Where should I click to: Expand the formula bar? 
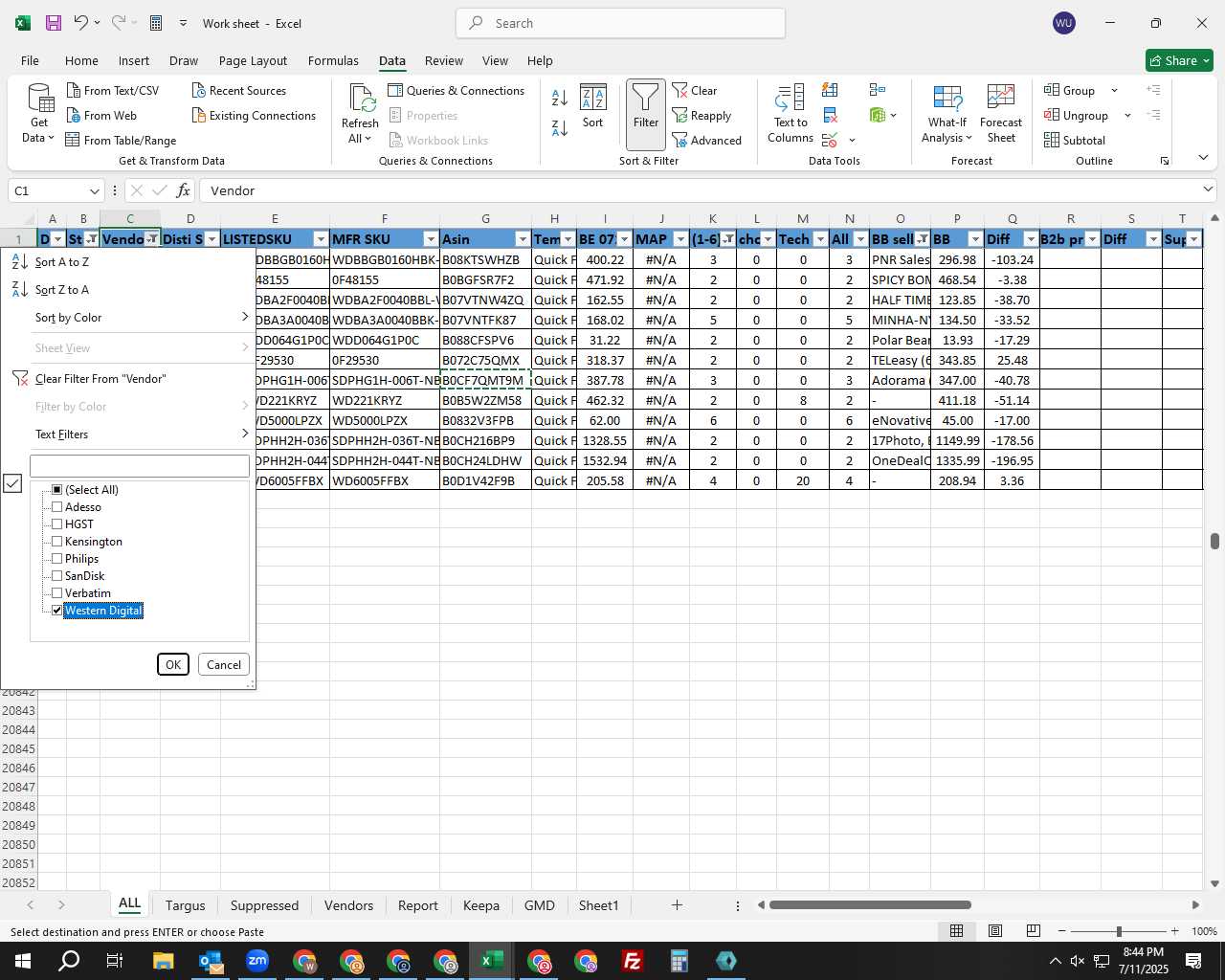pyautogui.click(x=1208, y=189)
